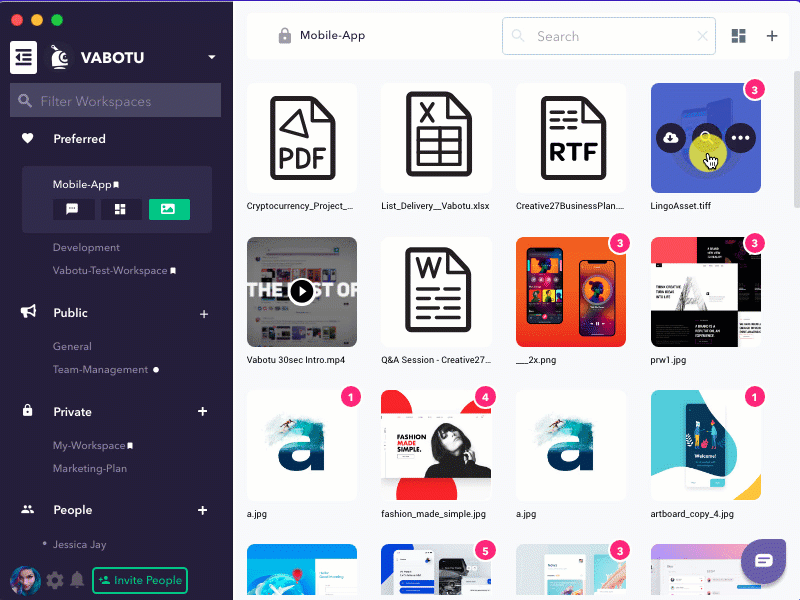
Task: Preview LingoAsset.tiff with magnifier icon
Action: [x=706, y=137]
